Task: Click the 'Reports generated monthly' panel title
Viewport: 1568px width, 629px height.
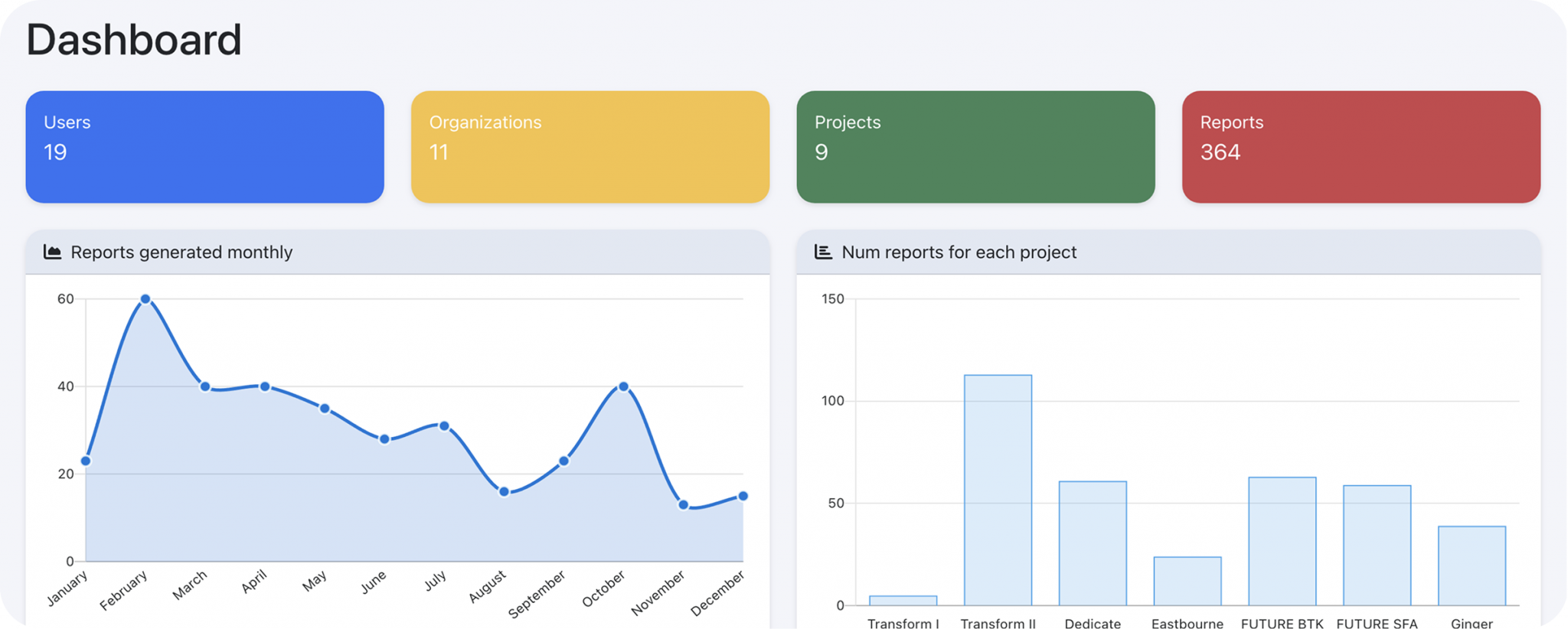Action: click(x=181, y=252)
